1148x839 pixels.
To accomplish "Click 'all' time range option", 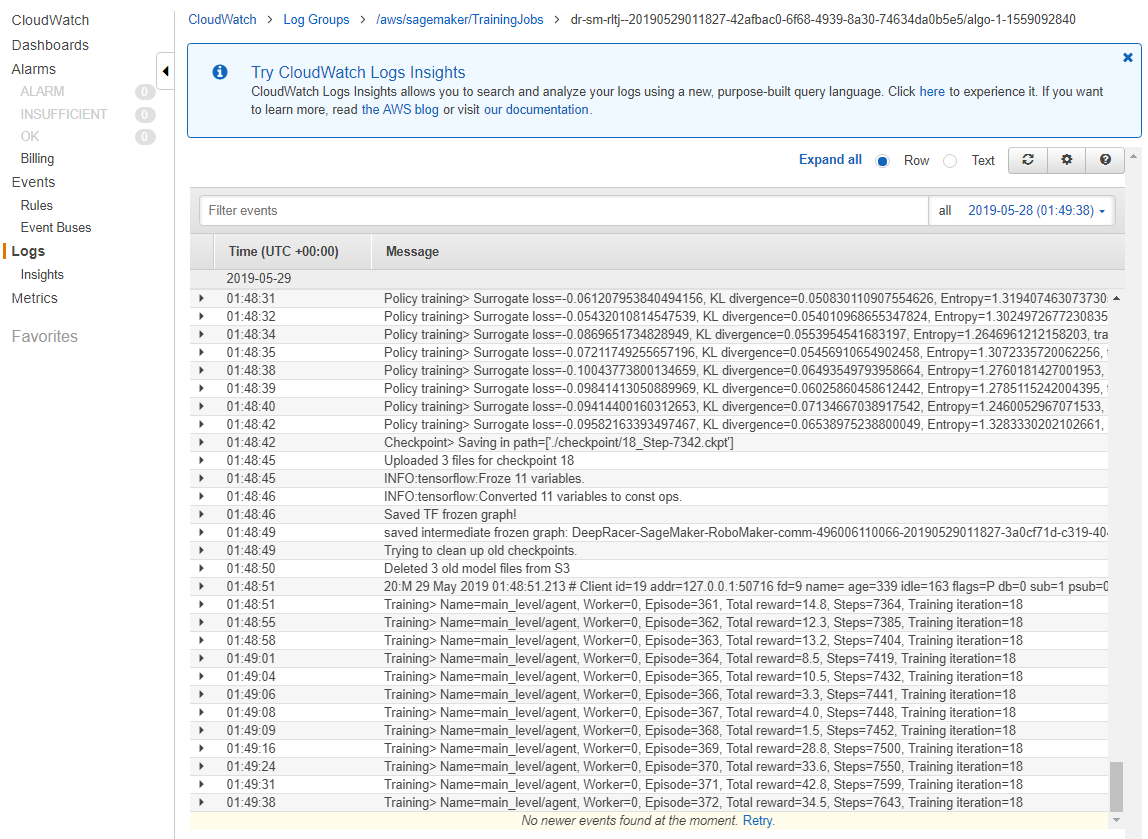I will (945, 211).
